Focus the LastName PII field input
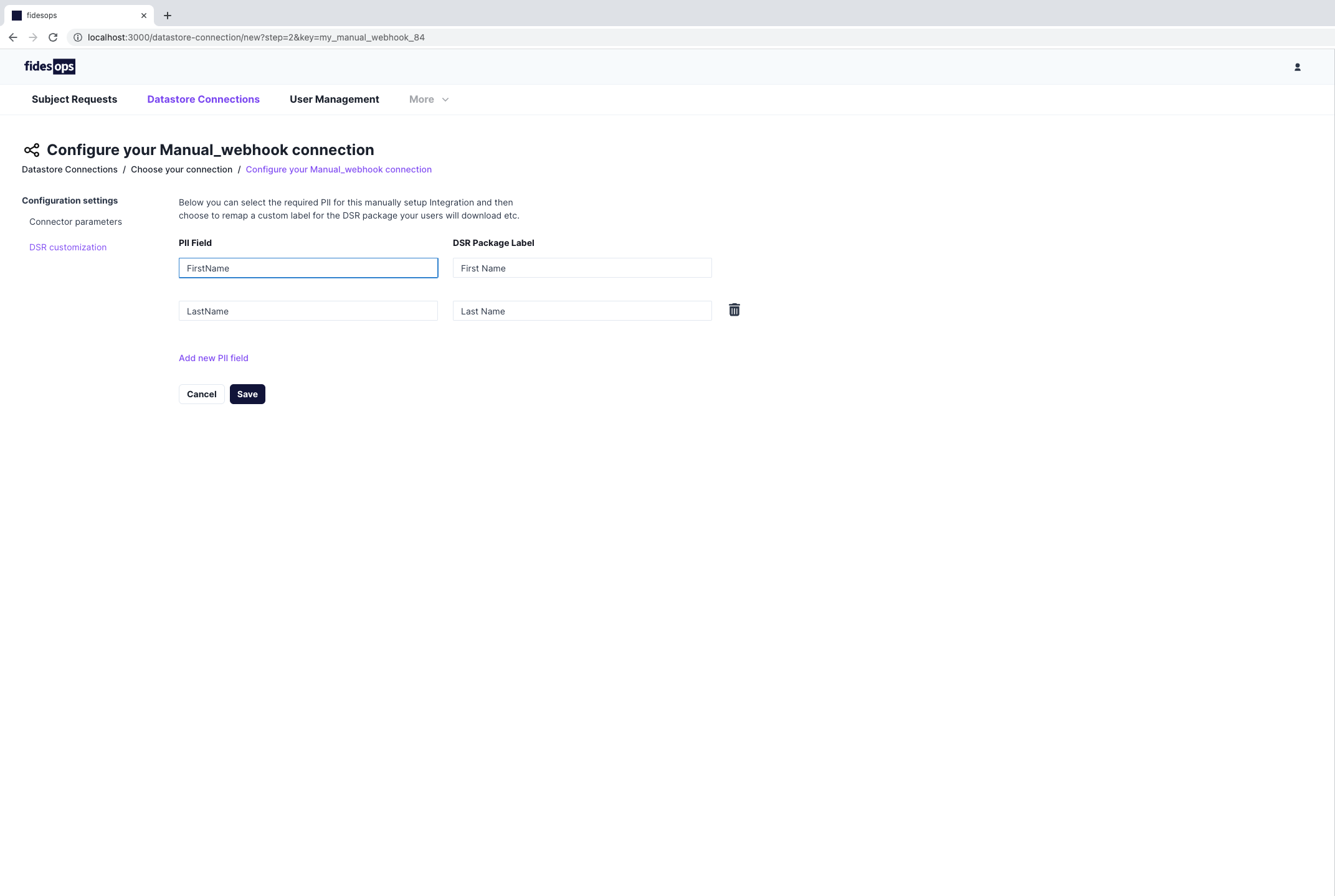Screen dimensions: 1335x896 (x=308, y=311)
